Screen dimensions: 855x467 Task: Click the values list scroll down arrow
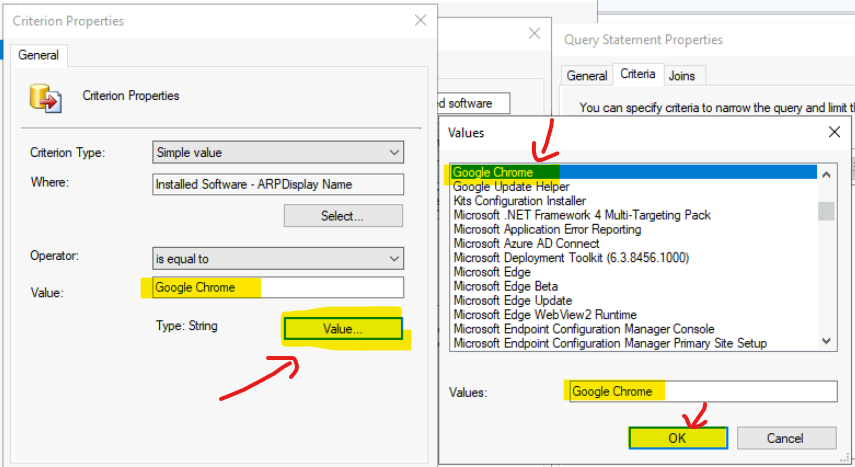826,341
